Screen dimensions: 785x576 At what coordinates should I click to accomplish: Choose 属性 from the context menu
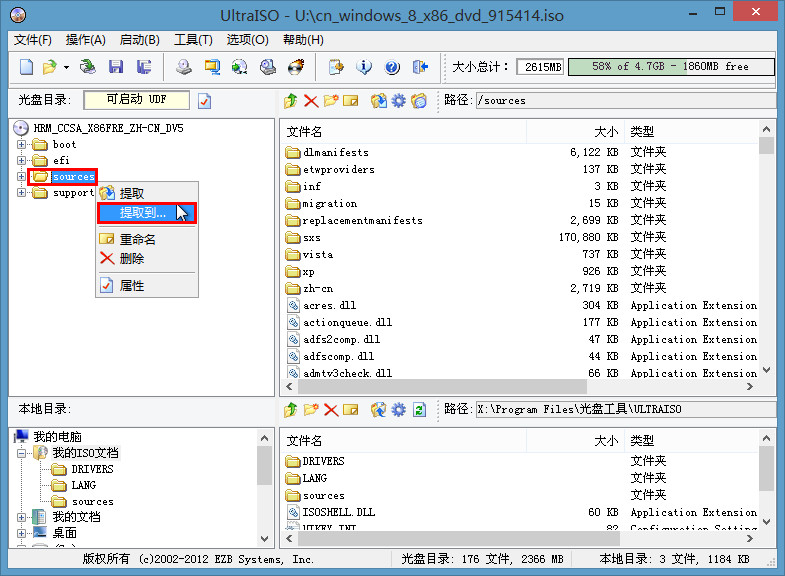[x=147, y=285]
